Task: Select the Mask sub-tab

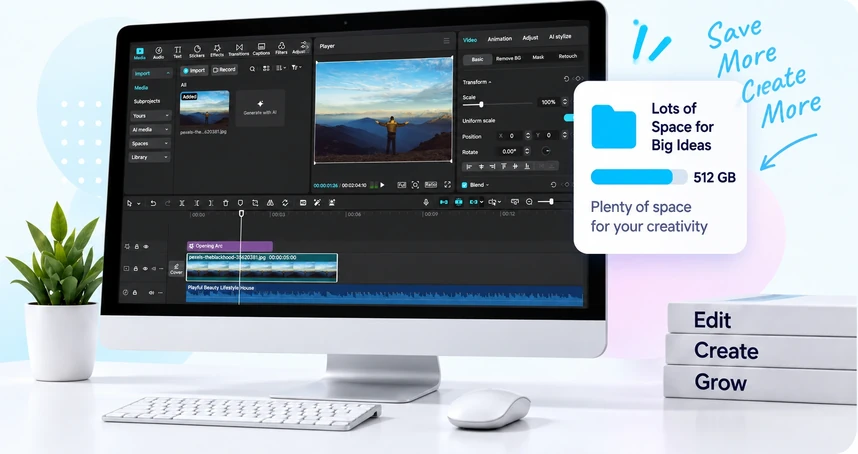Action: (x=538, y=57)
